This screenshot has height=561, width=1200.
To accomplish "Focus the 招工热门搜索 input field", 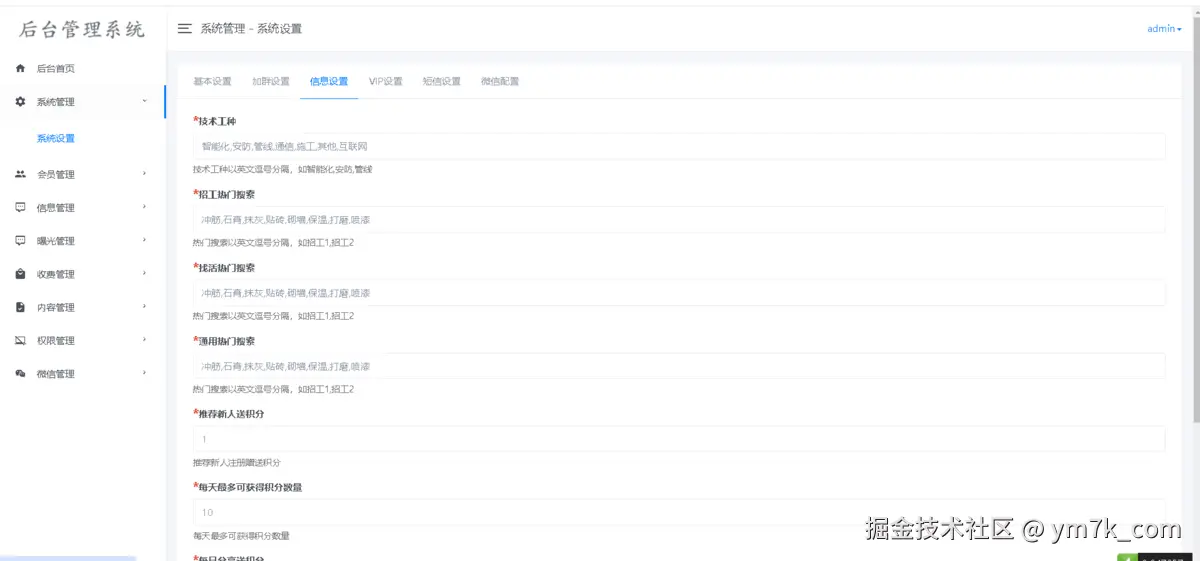I will coord(679,219).
